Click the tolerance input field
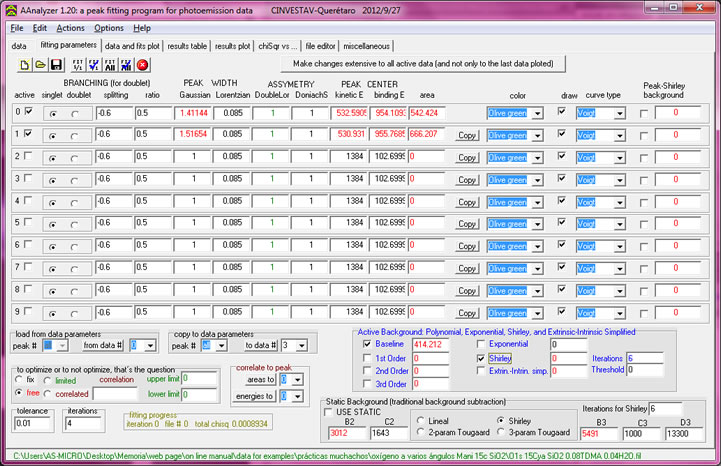Screen dimensions: 721x466 pyautogui.click(x=31, y=423)
